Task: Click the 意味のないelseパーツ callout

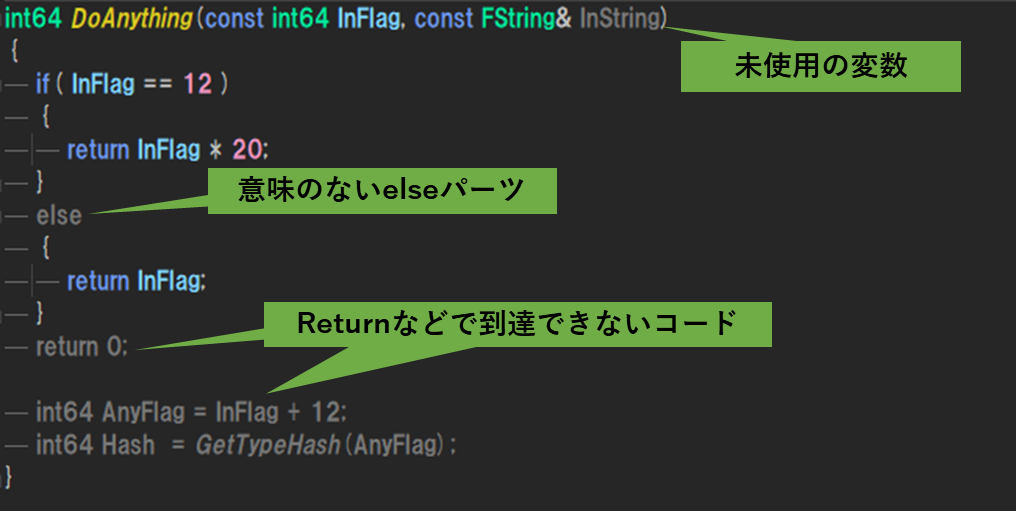Action: pos(382,190)
